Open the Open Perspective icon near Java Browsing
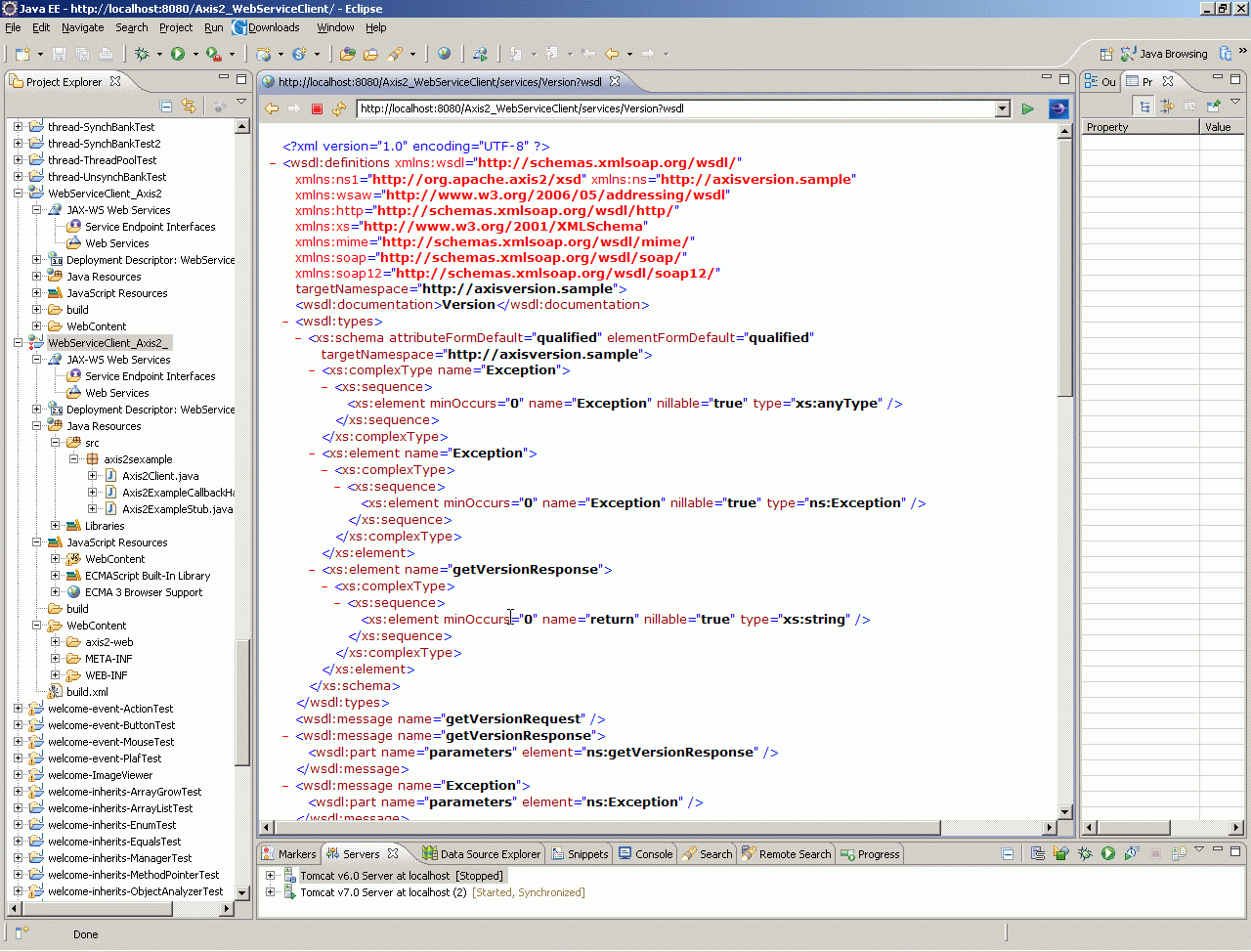 point(1106,54)
